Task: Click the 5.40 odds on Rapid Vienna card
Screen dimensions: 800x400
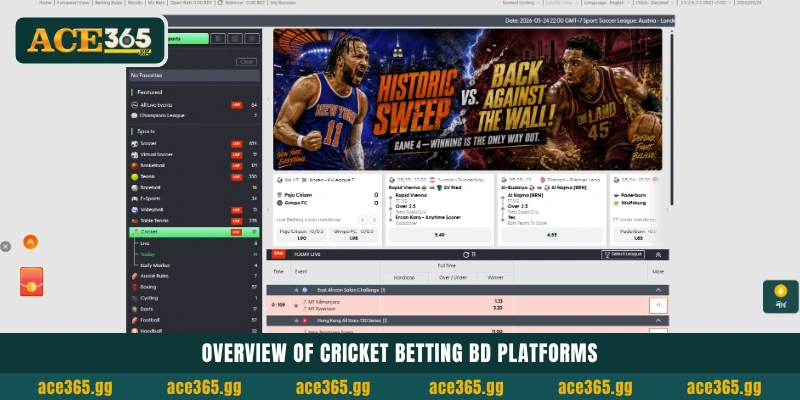Action: pos(440,235)
